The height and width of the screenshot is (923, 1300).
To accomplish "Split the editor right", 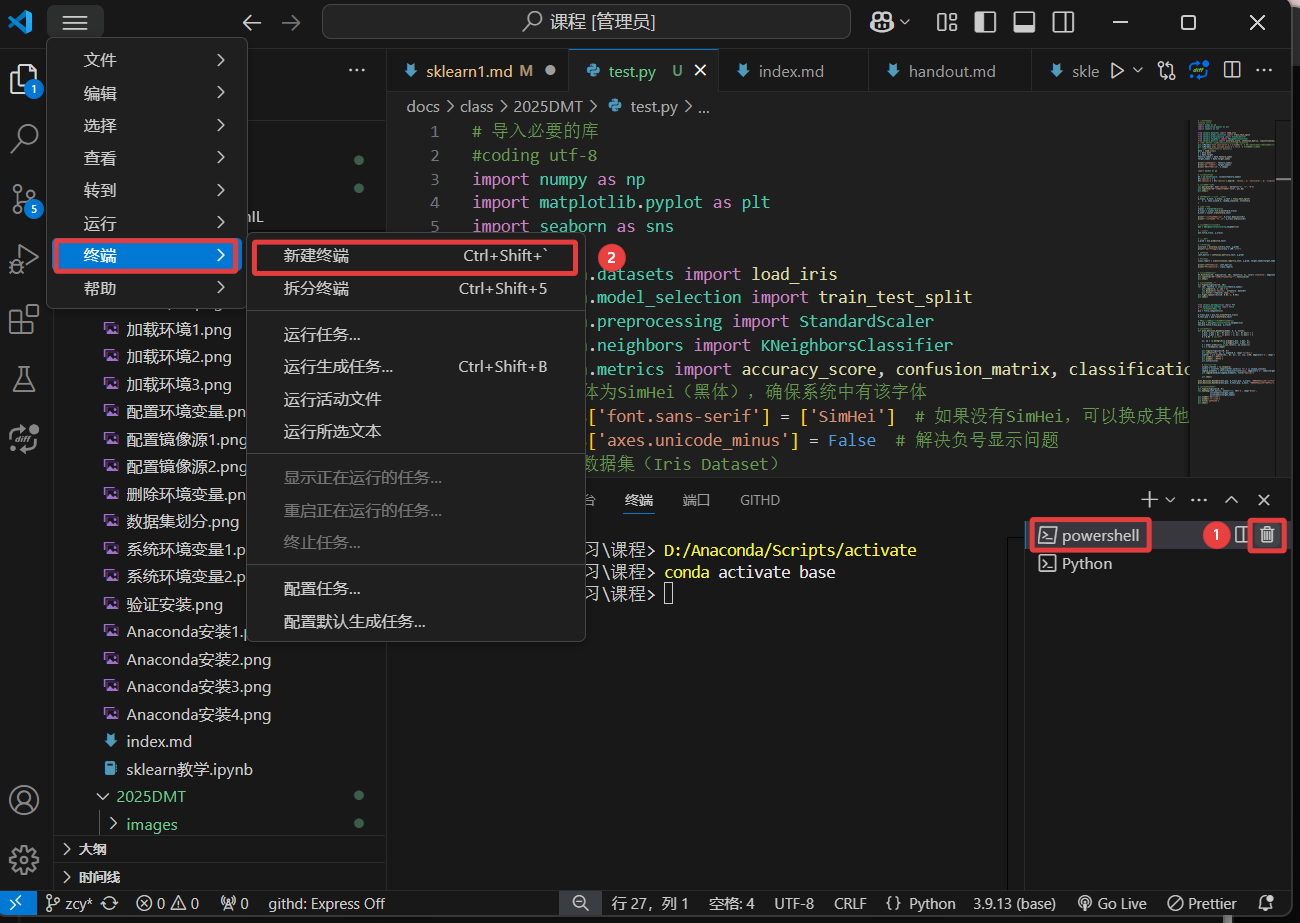I will click(x=1232, y=70).
